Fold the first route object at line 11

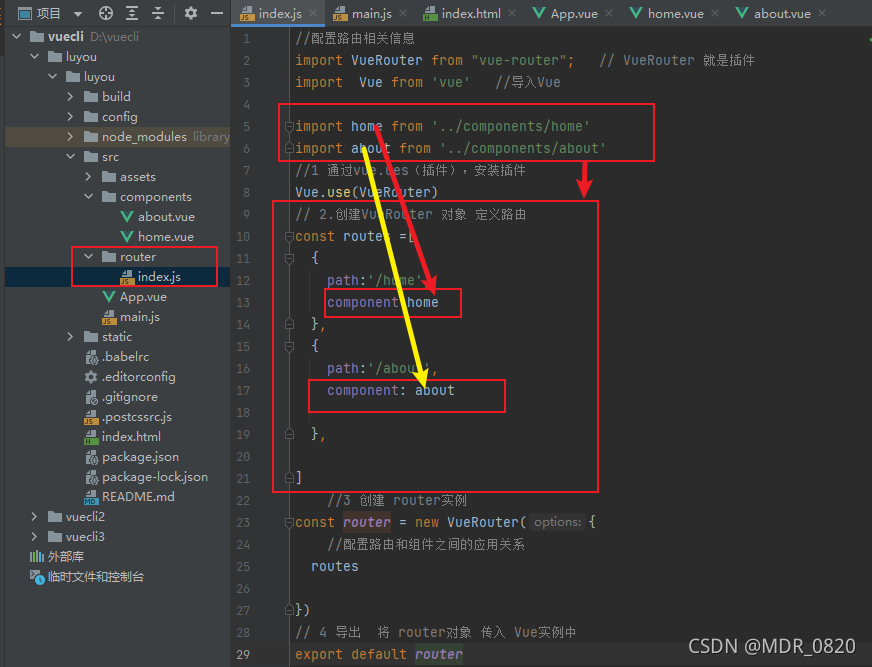[289, 259]
